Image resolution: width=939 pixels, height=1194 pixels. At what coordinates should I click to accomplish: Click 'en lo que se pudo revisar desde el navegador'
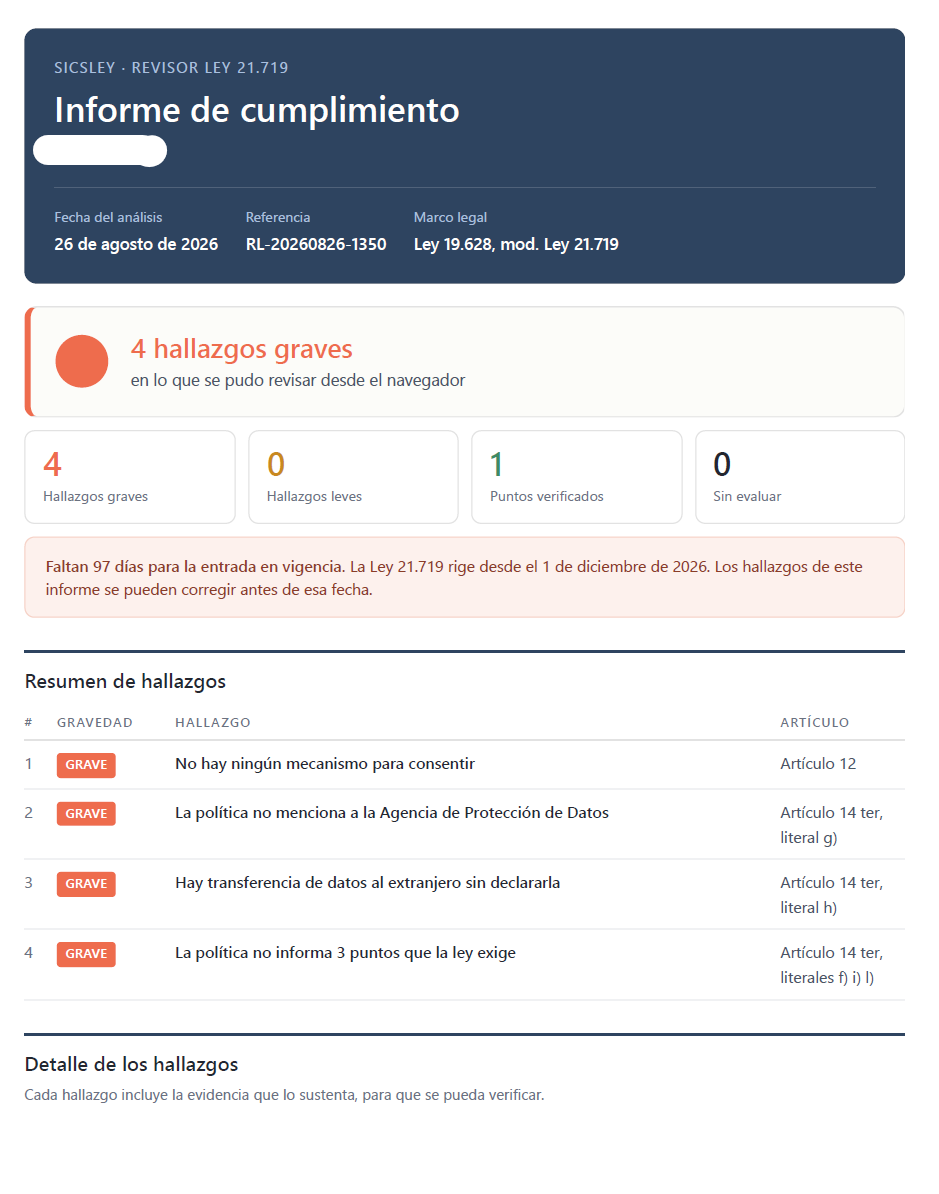[x=298, y=380]
